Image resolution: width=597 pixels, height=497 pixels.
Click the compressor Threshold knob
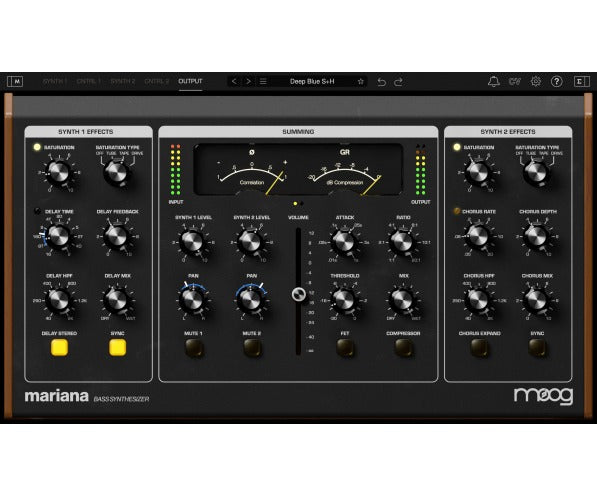click(344, 300)
